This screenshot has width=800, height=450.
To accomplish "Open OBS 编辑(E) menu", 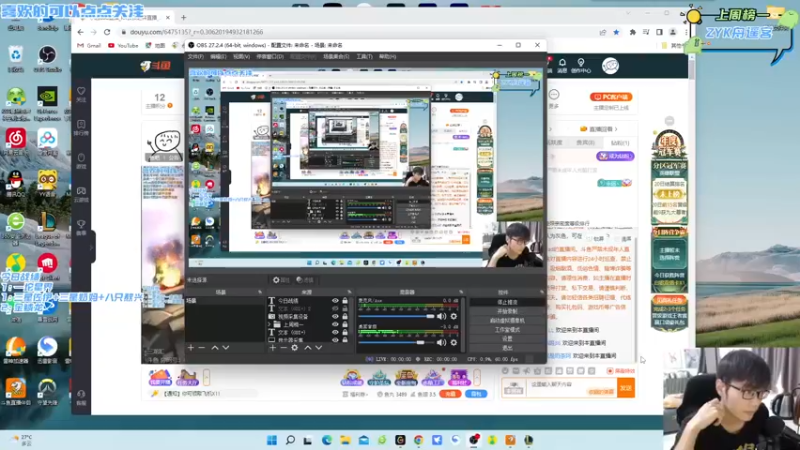I will click(218, 57).
